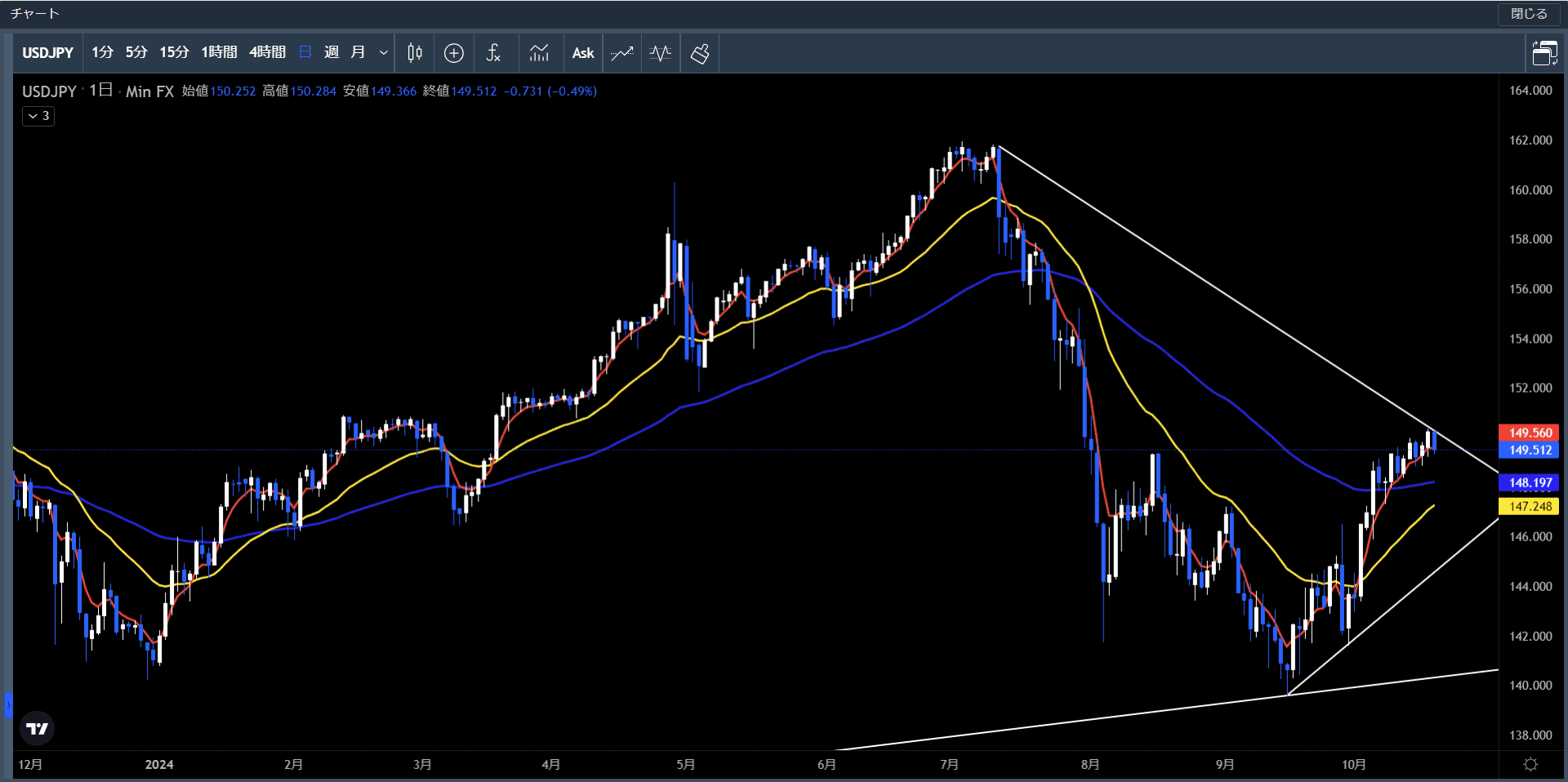Image resolution: width=1568 pixels, height=782 pixels.
Task: Select the 月 monthly timeframe
Action: click(358, 53)
